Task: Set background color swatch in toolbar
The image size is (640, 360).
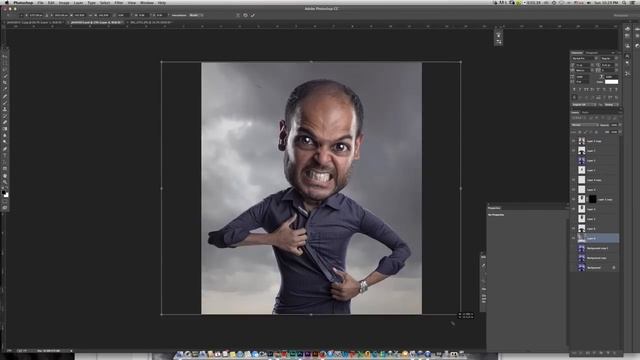Action: 7,195
